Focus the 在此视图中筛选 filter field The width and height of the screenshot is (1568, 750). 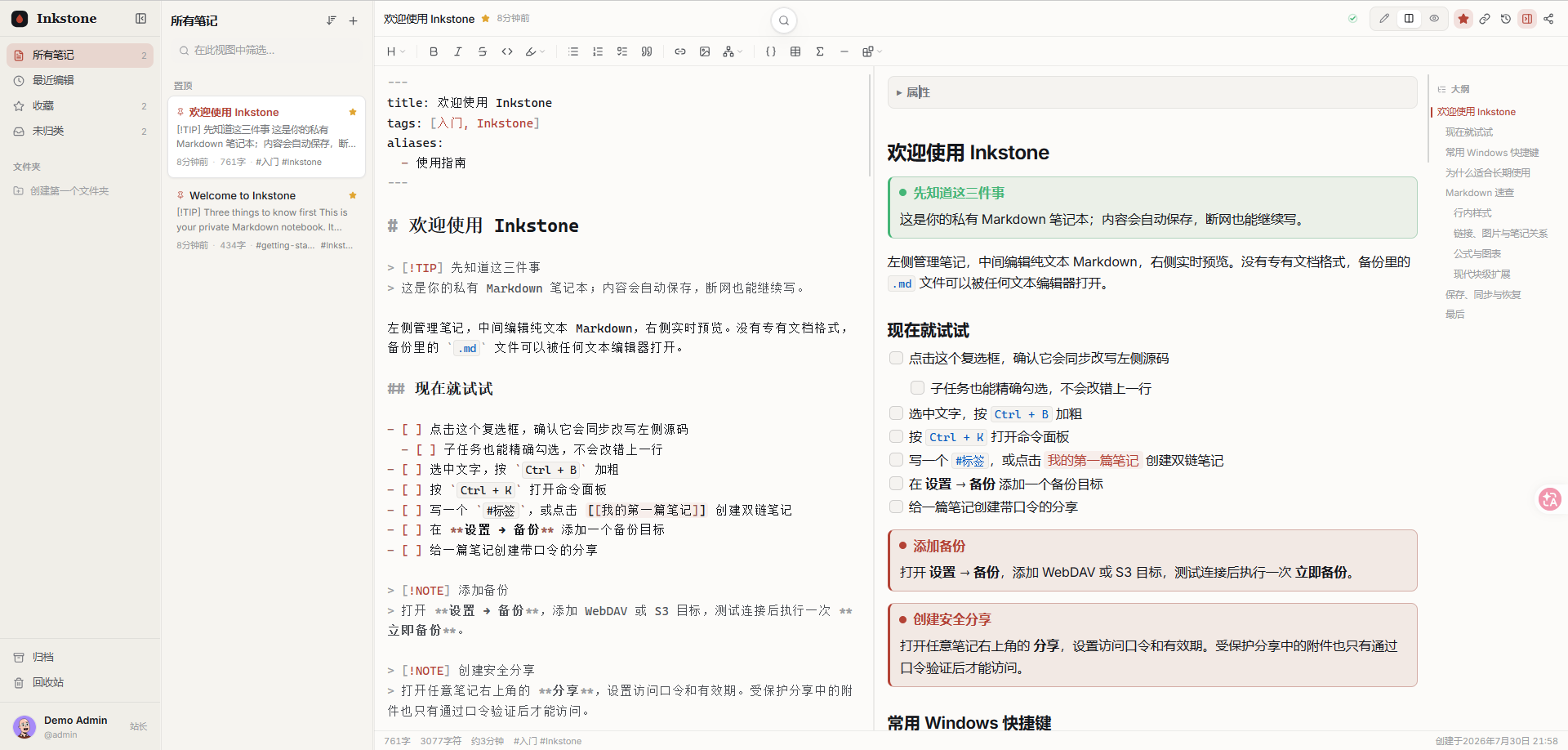(268, 51)
